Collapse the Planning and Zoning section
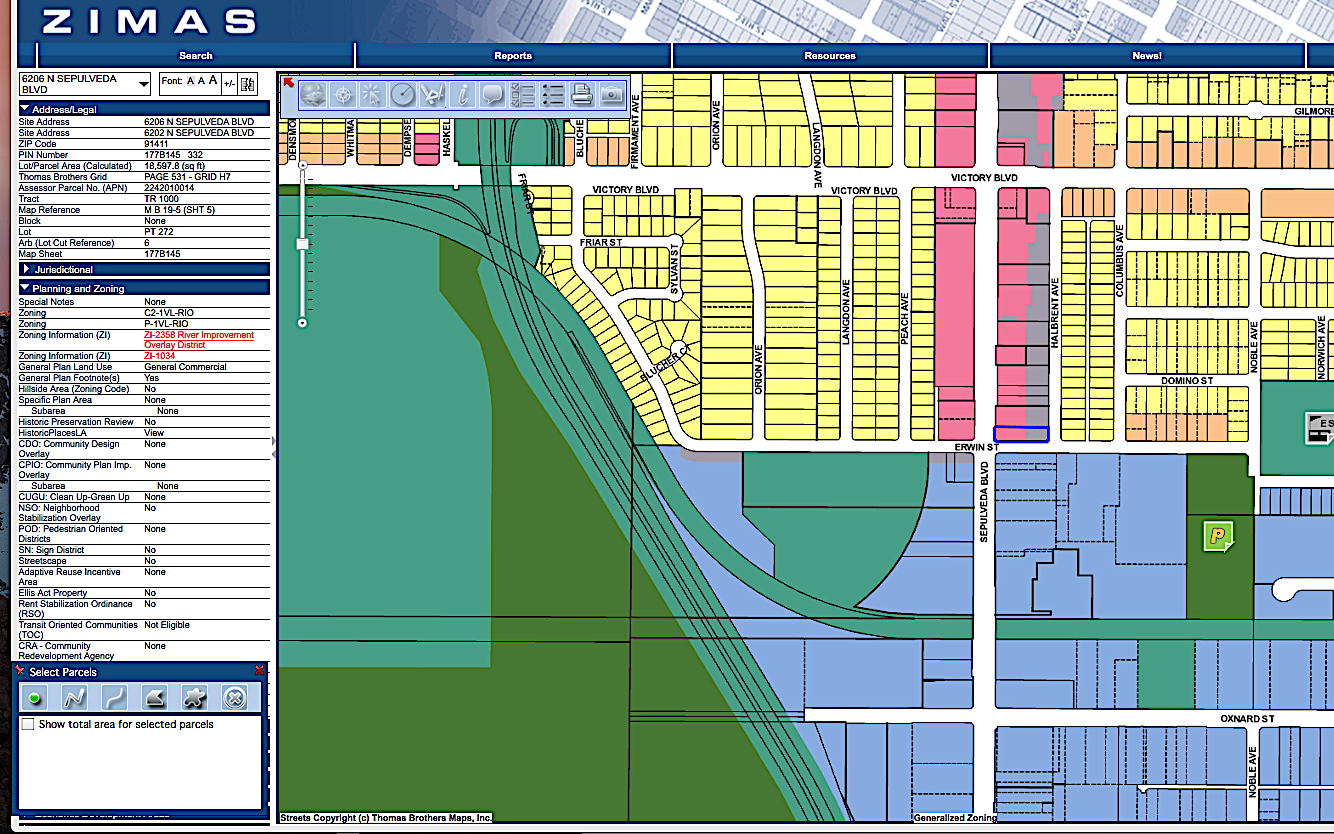The height and width of the screenshot is (834, 1334). click(78, 288)
